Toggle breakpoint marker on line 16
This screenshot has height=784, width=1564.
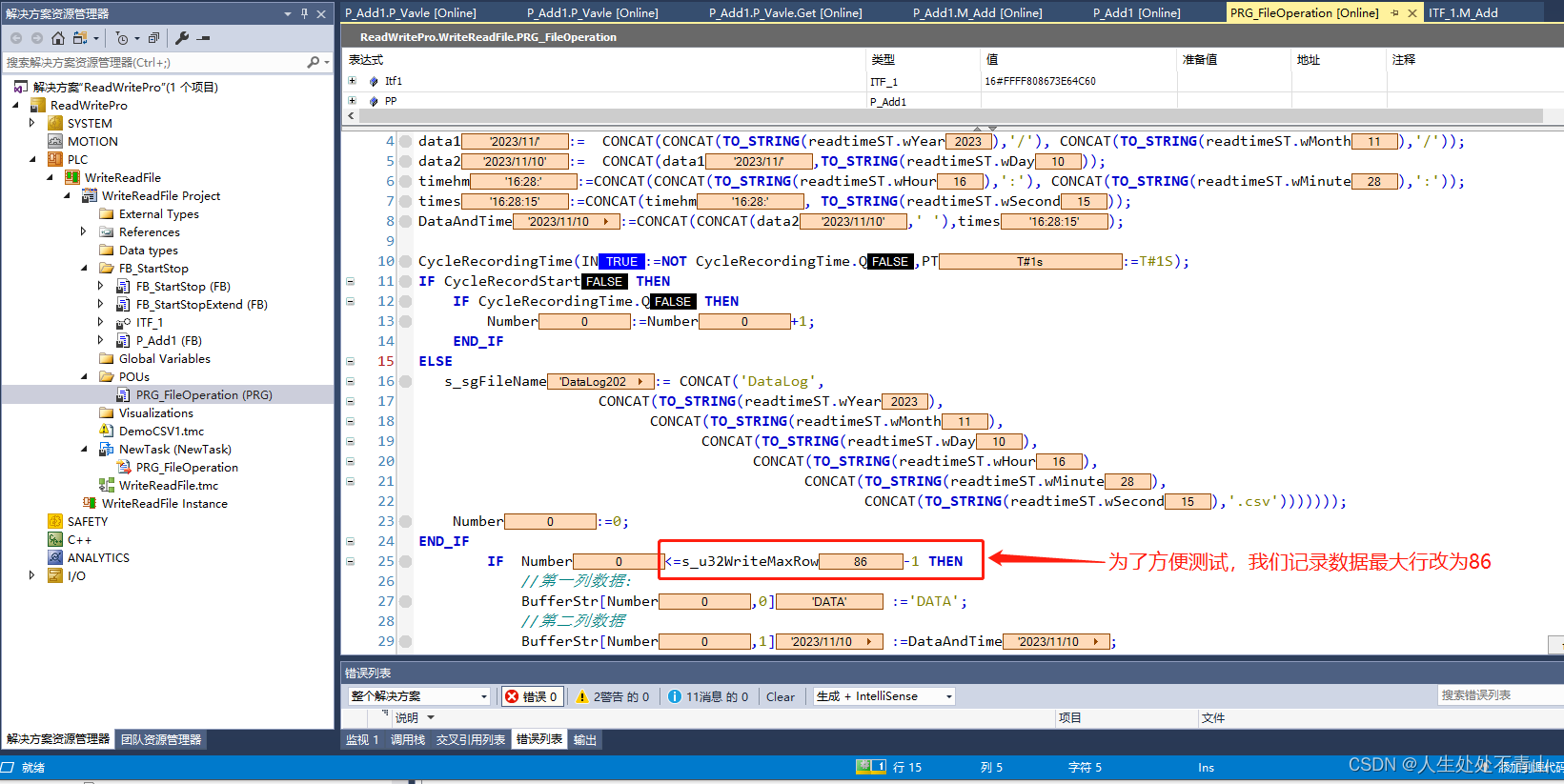[x=405, y=381]
